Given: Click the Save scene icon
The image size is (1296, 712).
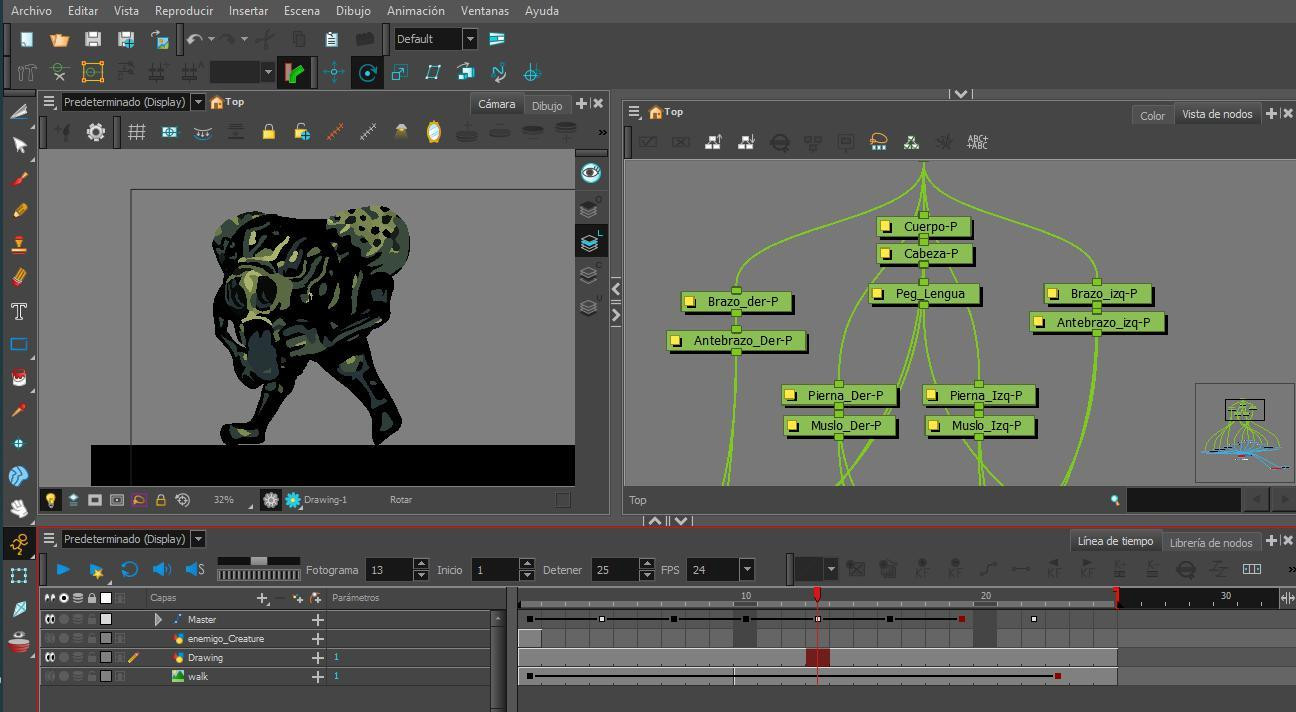Looking at the screenshot, I should 92,39.
